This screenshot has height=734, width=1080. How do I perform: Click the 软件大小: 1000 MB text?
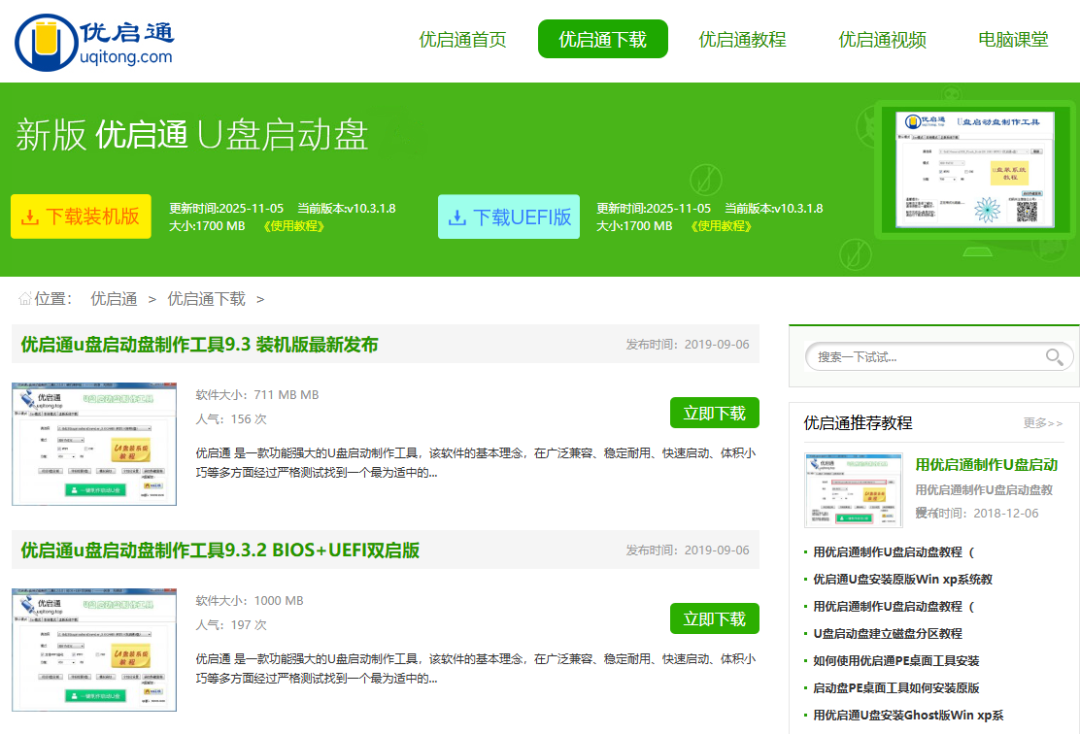point(249,600)
